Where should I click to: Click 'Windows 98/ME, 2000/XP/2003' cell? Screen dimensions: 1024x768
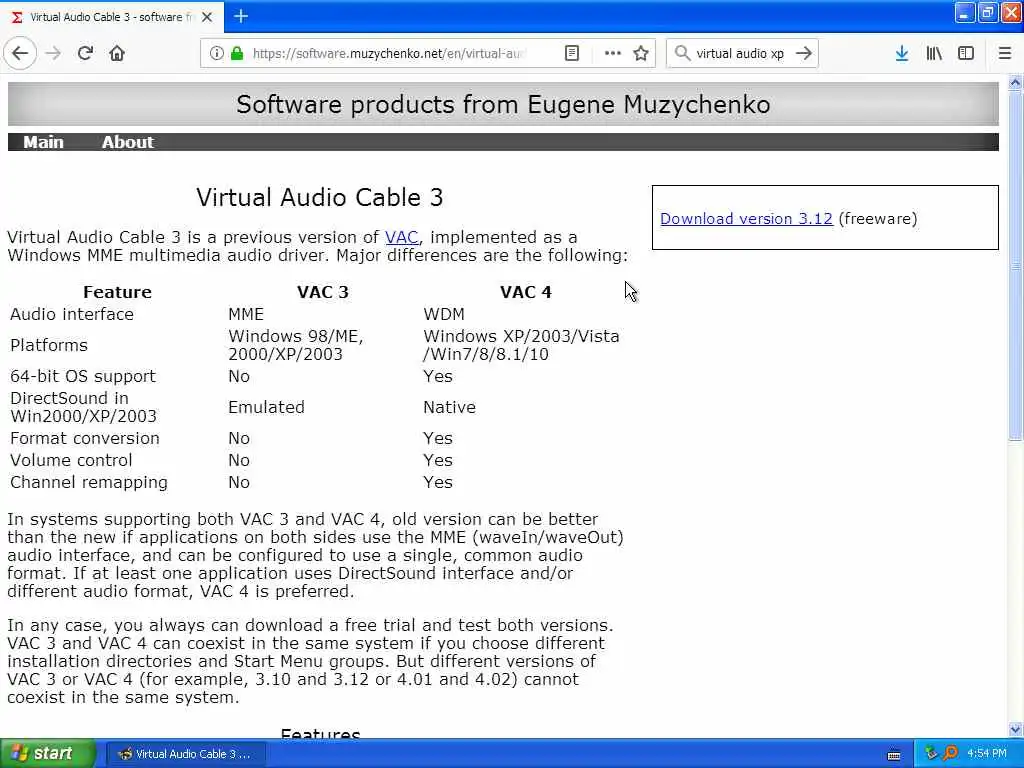point(295,345)
